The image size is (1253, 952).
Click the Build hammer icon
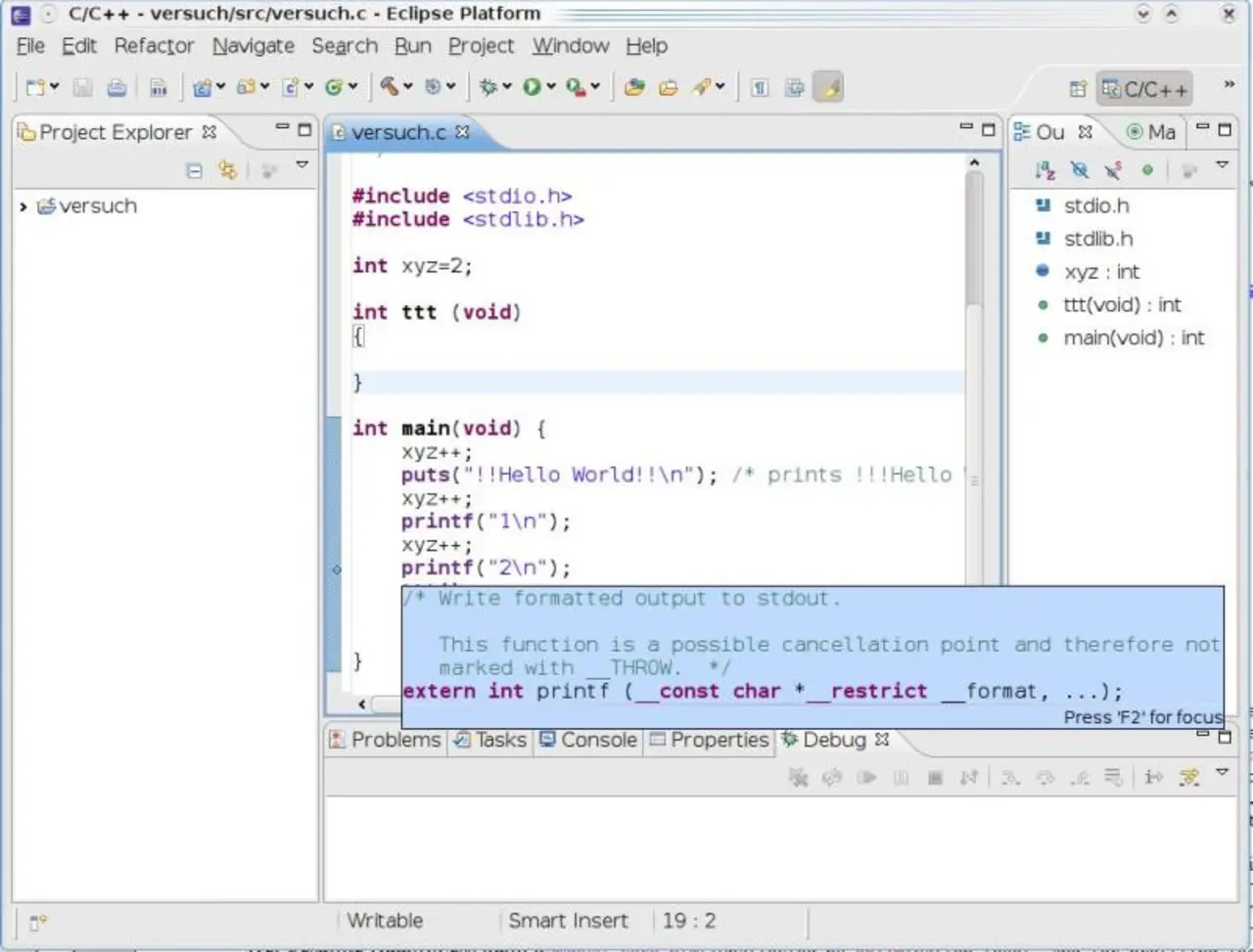click(390, 87)
